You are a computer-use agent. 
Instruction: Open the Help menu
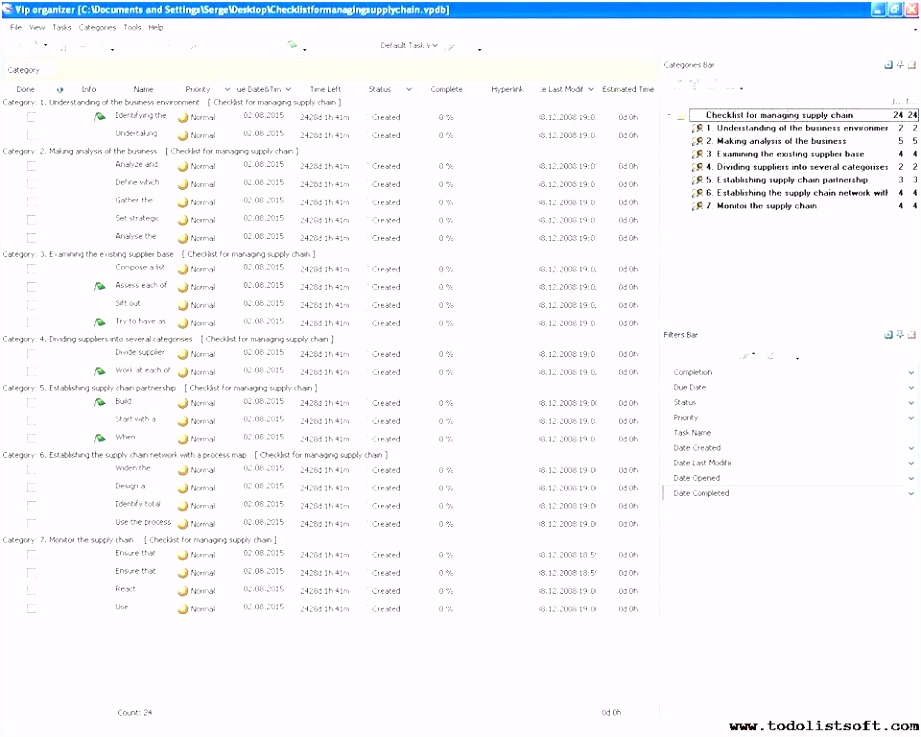[x=156, y=28]
